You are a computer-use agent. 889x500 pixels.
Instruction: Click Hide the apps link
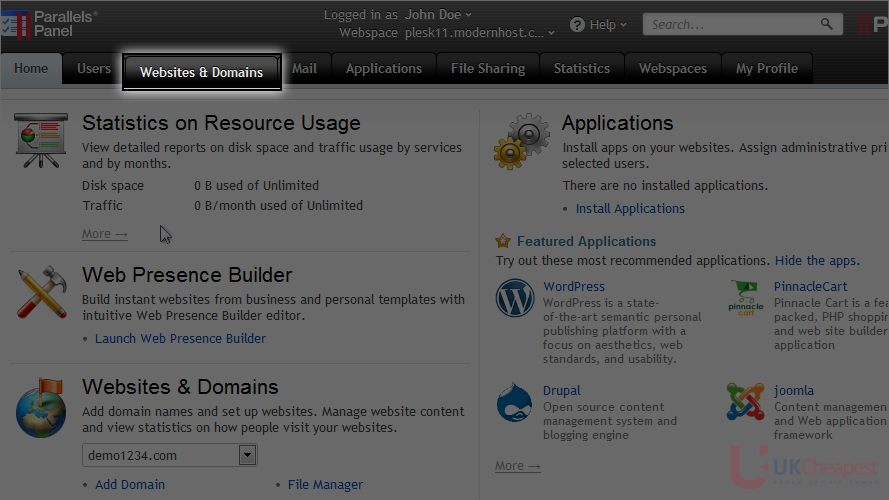[817, 261]
